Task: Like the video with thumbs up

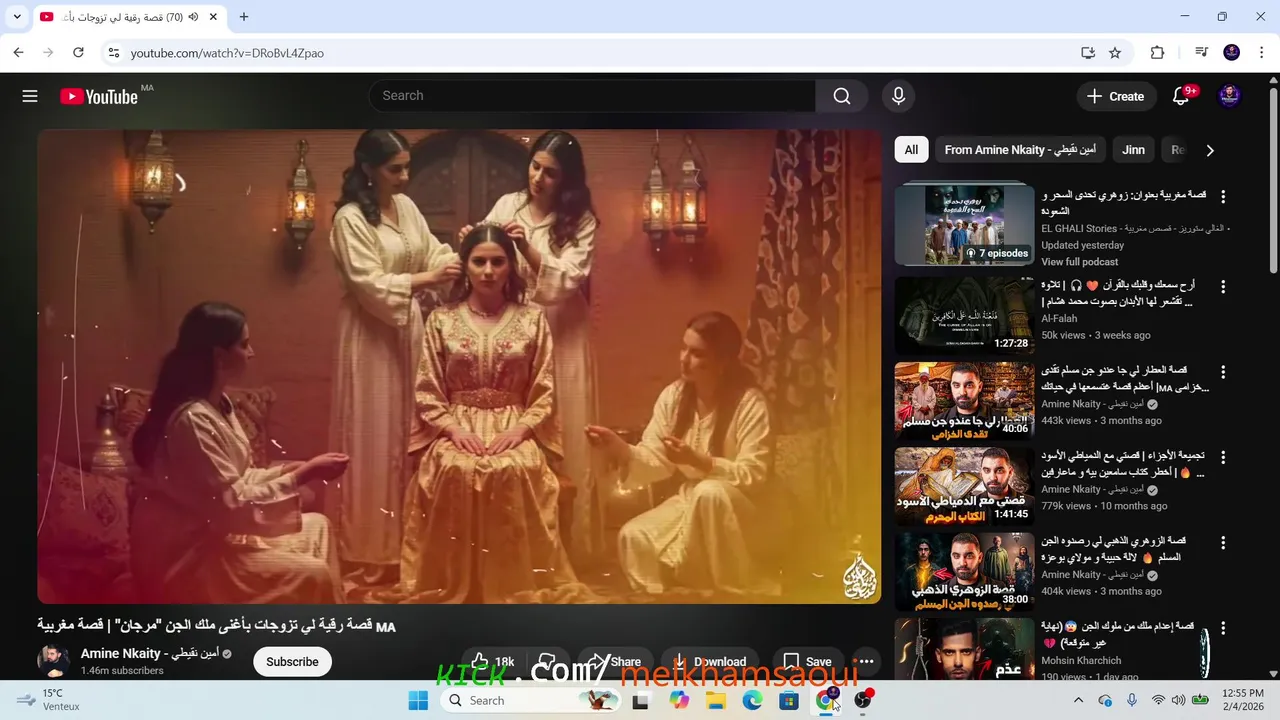Action: tap(492, 661)
